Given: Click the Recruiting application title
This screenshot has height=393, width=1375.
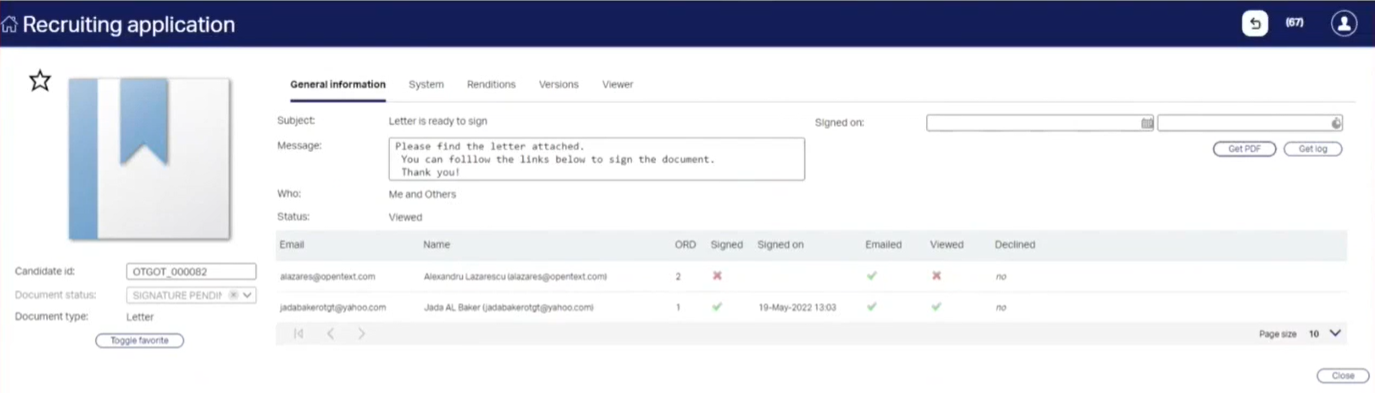Looking at the screenshot, I should pos(129,25).
